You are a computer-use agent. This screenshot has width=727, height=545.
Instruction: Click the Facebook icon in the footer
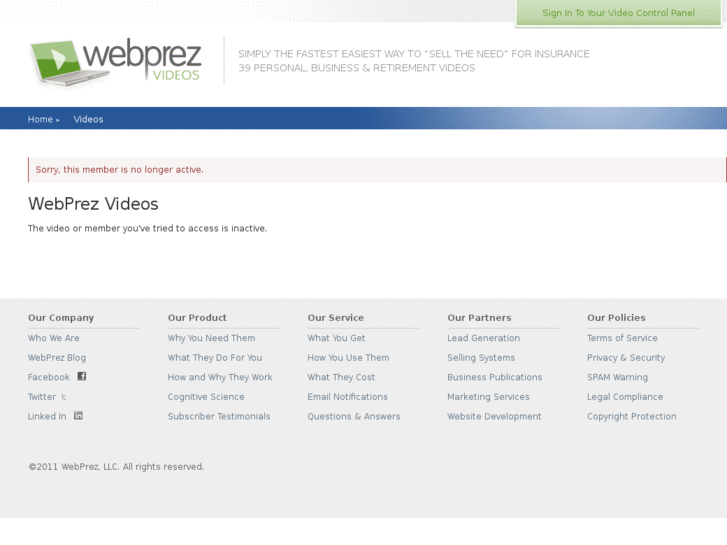pos(82,376)
